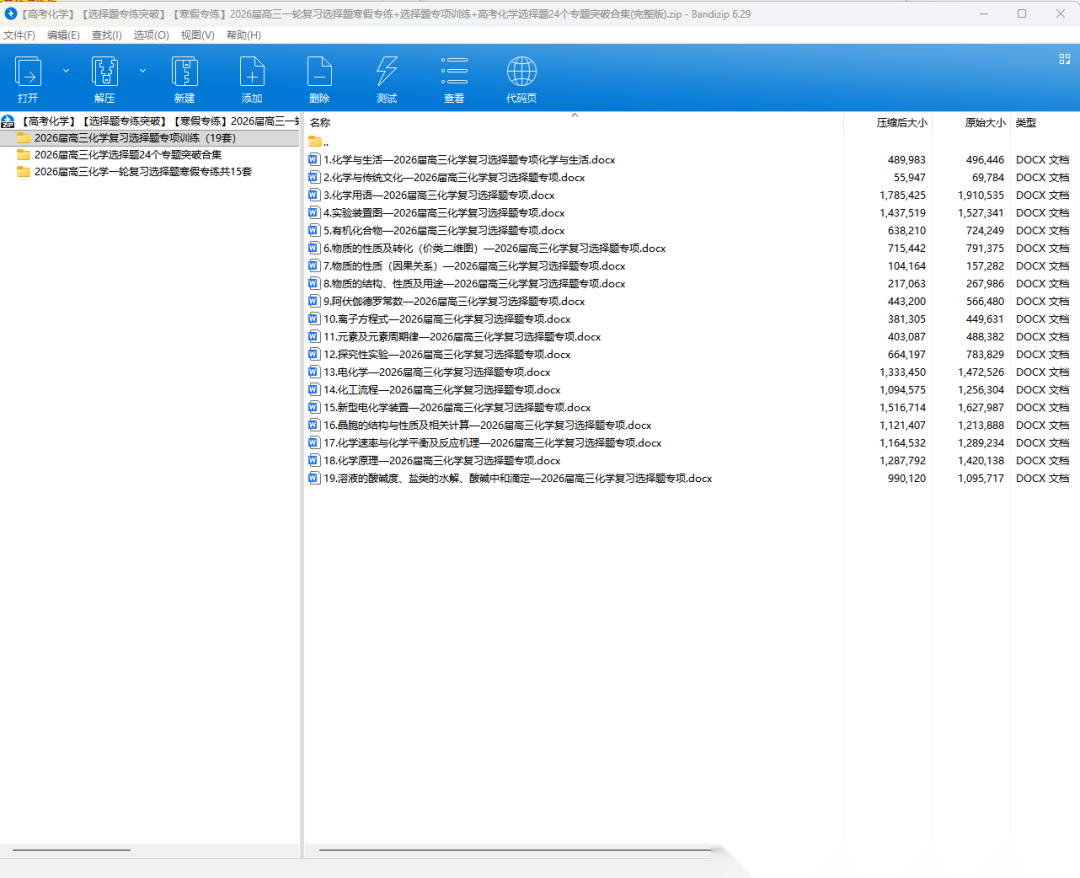Expand the dropdown arrow next to Open
The height and width of the screenshot is (878, 1080).
[x=66, y=71]
